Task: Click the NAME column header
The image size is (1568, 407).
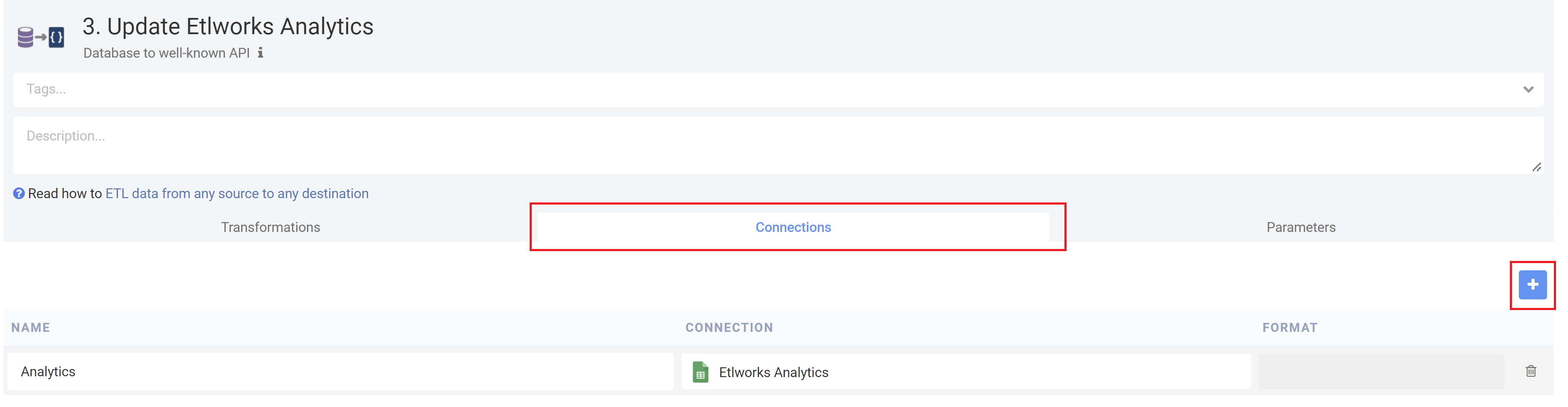Action: pos(30,327)
